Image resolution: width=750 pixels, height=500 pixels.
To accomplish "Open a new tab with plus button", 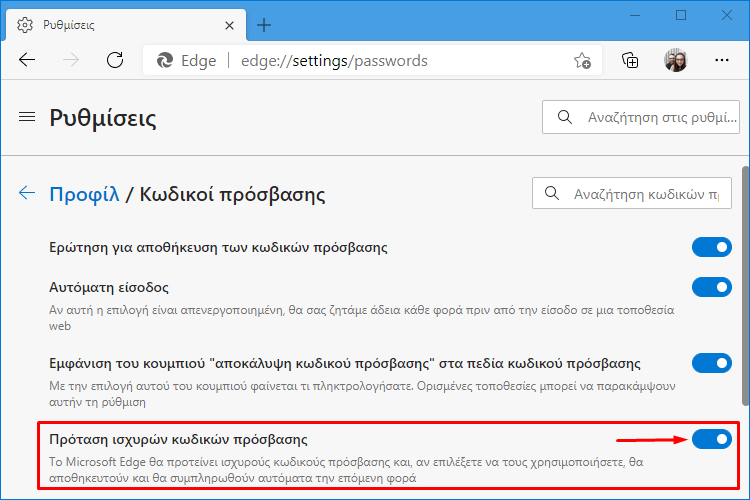I will point(264,25).
